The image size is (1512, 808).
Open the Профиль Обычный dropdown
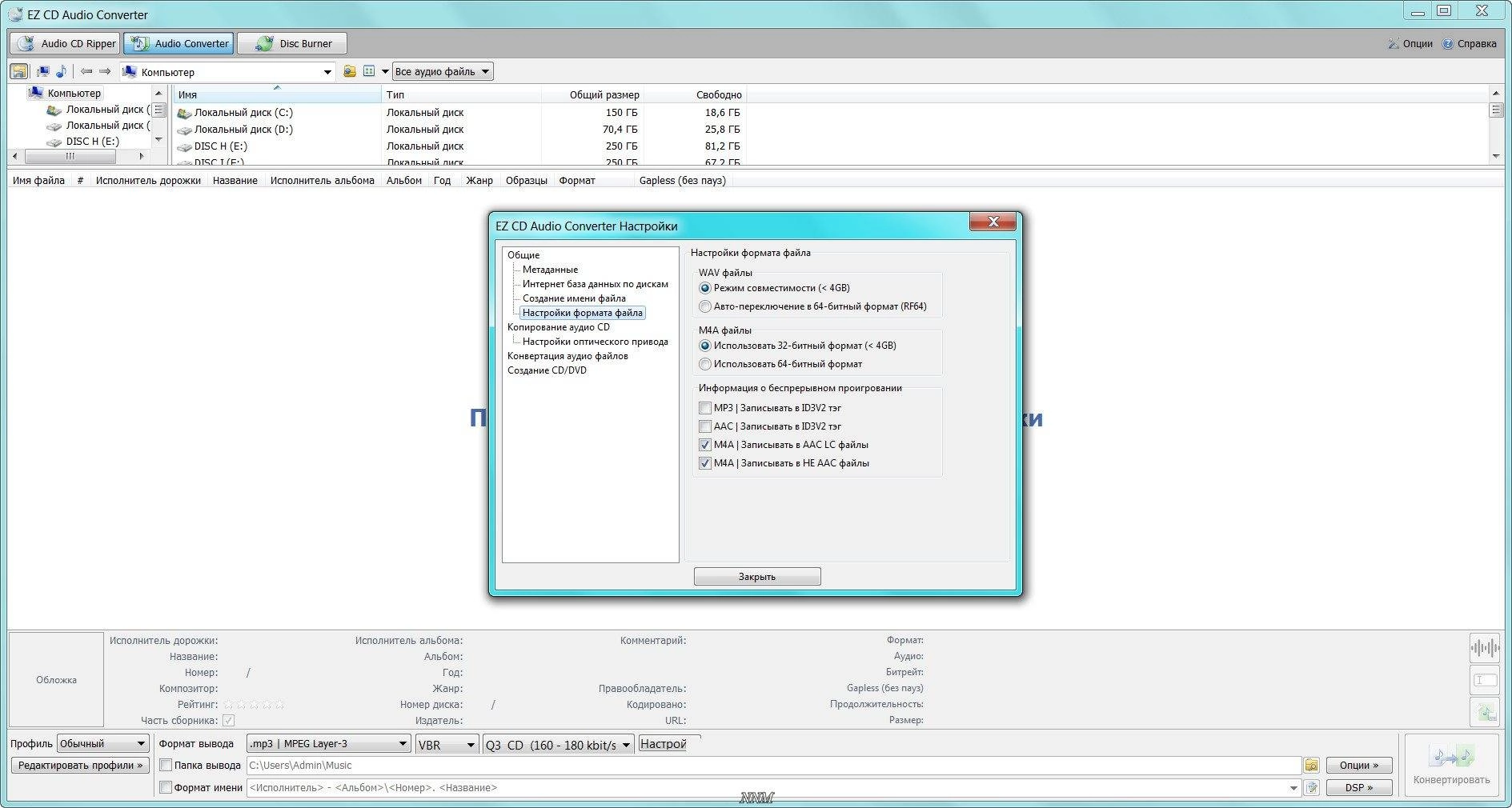tap(102, 743)
